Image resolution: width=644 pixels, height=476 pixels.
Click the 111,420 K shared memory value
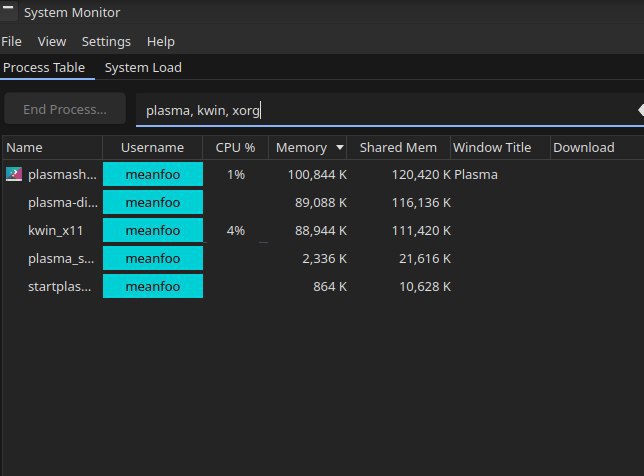coord(421,230)
